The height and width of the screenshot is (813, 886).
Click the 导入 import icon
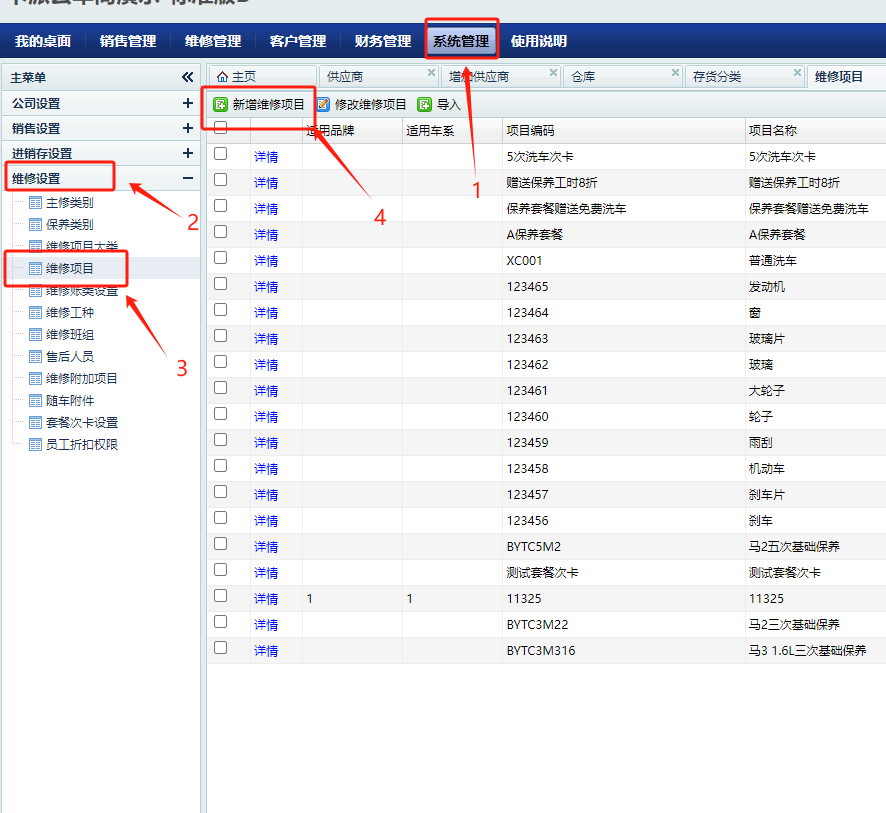pyautogui.click(x=425, y=104)
